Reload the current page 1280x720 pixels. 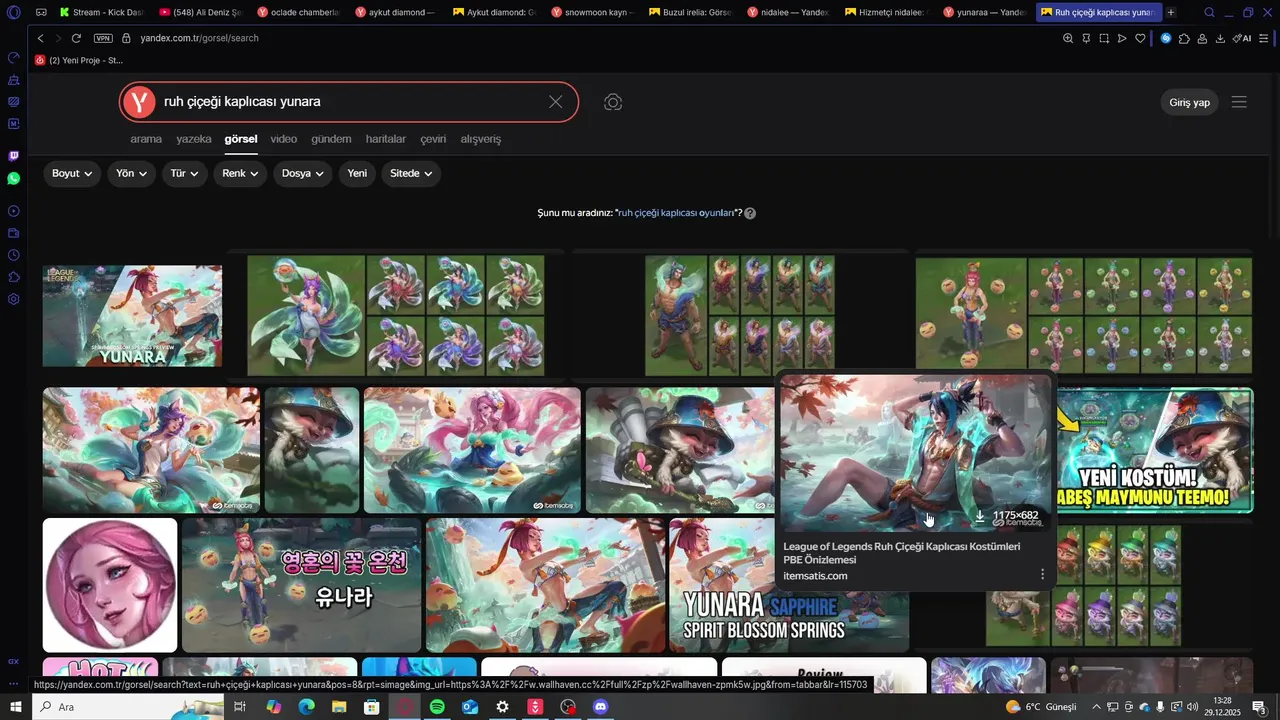(76, 38)
